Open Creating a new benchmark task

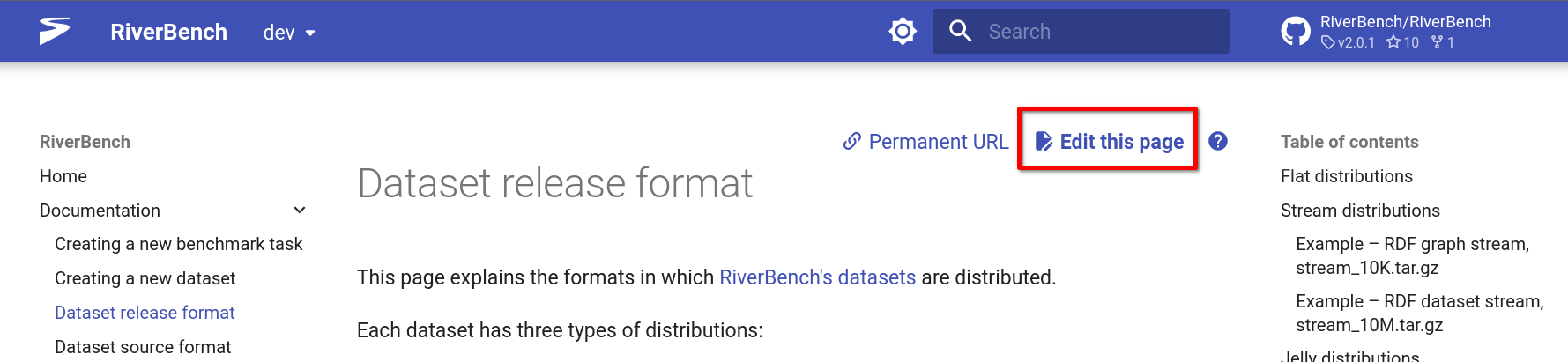click(x=178, y=244)
